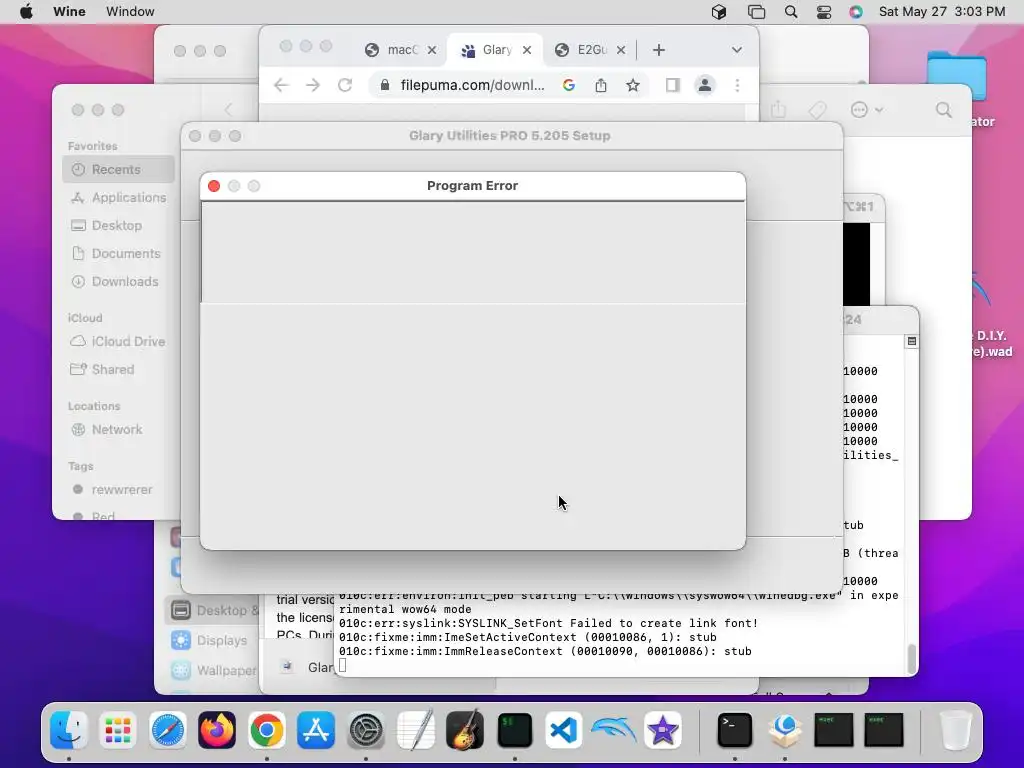Viewport: 1024px width, 768px height.
Task: Launch GarageBand from the Dock
Action: click(465, 730)
